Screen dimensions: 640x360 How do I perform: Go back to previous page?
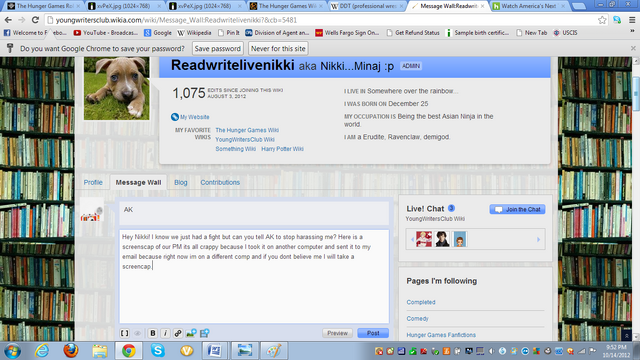tap(8, 20)
